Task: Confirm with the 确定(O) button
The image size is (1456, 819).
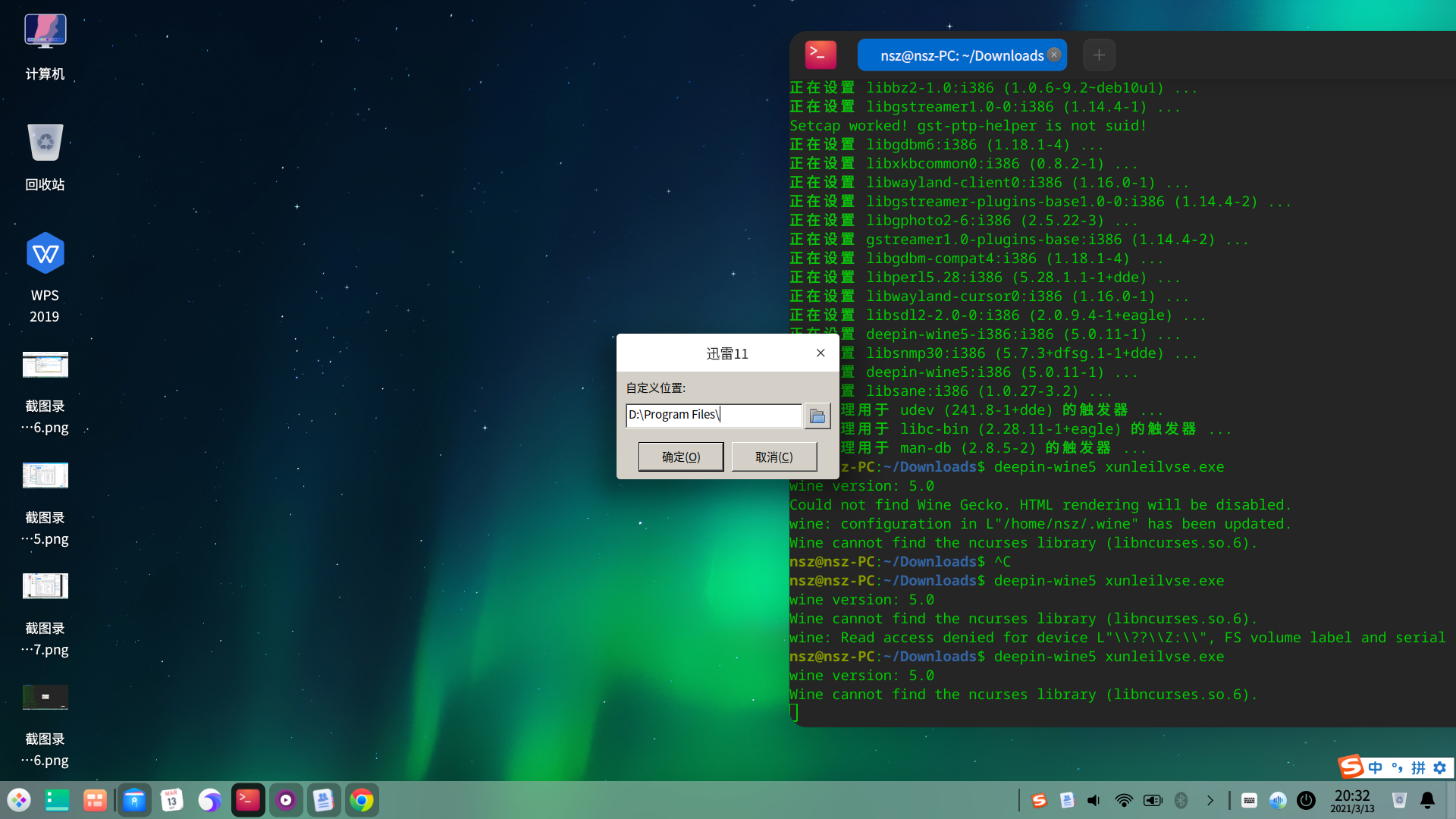Action: tap(680, 457)
